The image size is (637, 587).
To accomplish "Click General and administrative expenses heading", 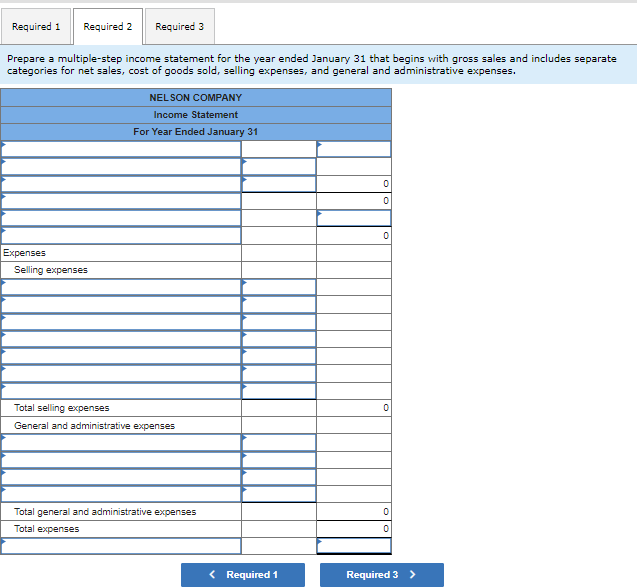I will (x=94, y=426).
